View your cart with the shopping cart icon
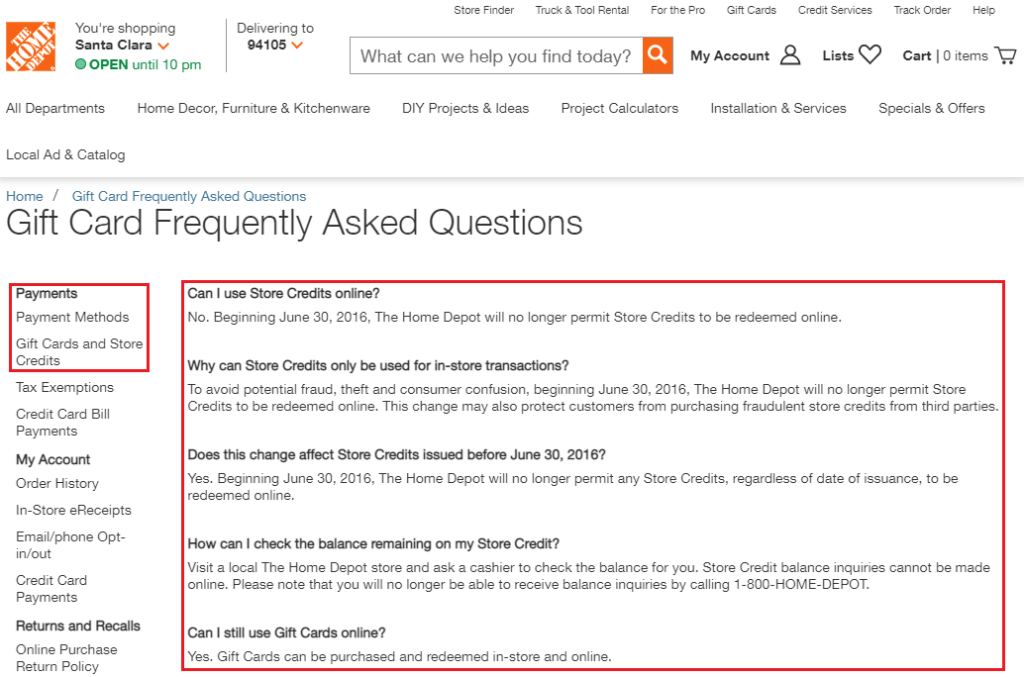The height and width of the screenshot is (677, 1024). tap(1005, 55)
